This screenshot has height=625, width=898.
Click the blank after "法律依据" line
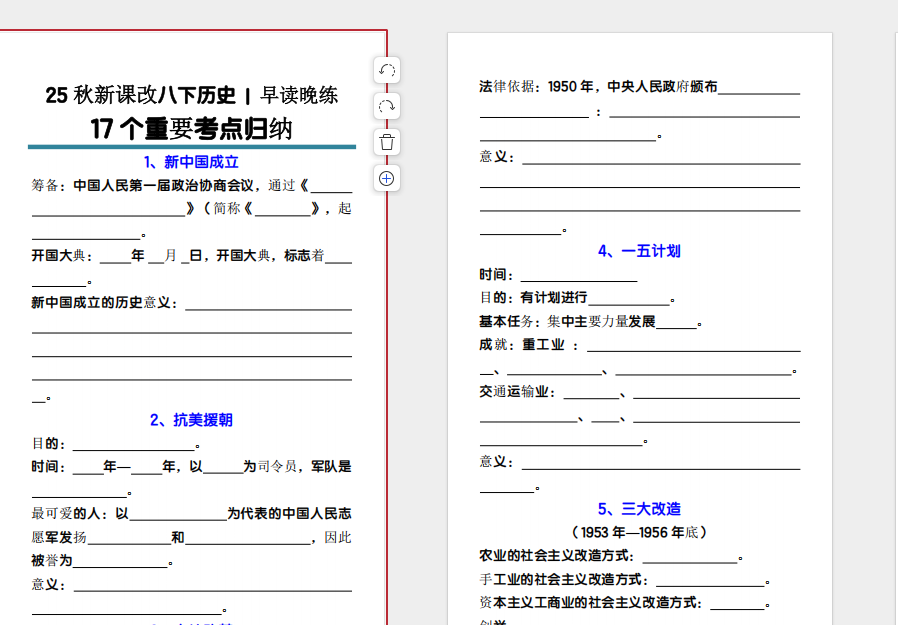click(758, 88)
